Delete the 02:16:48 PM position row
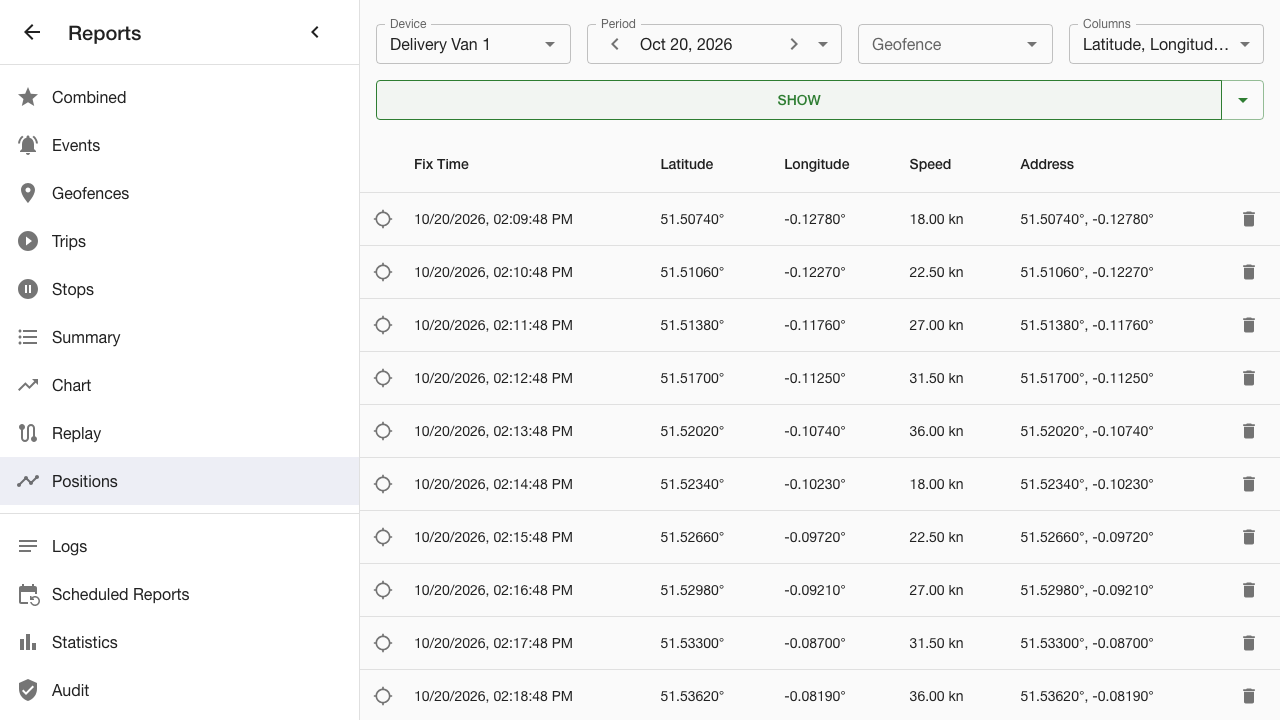This screenshot has height=720, width=1280. point(1248,590)
